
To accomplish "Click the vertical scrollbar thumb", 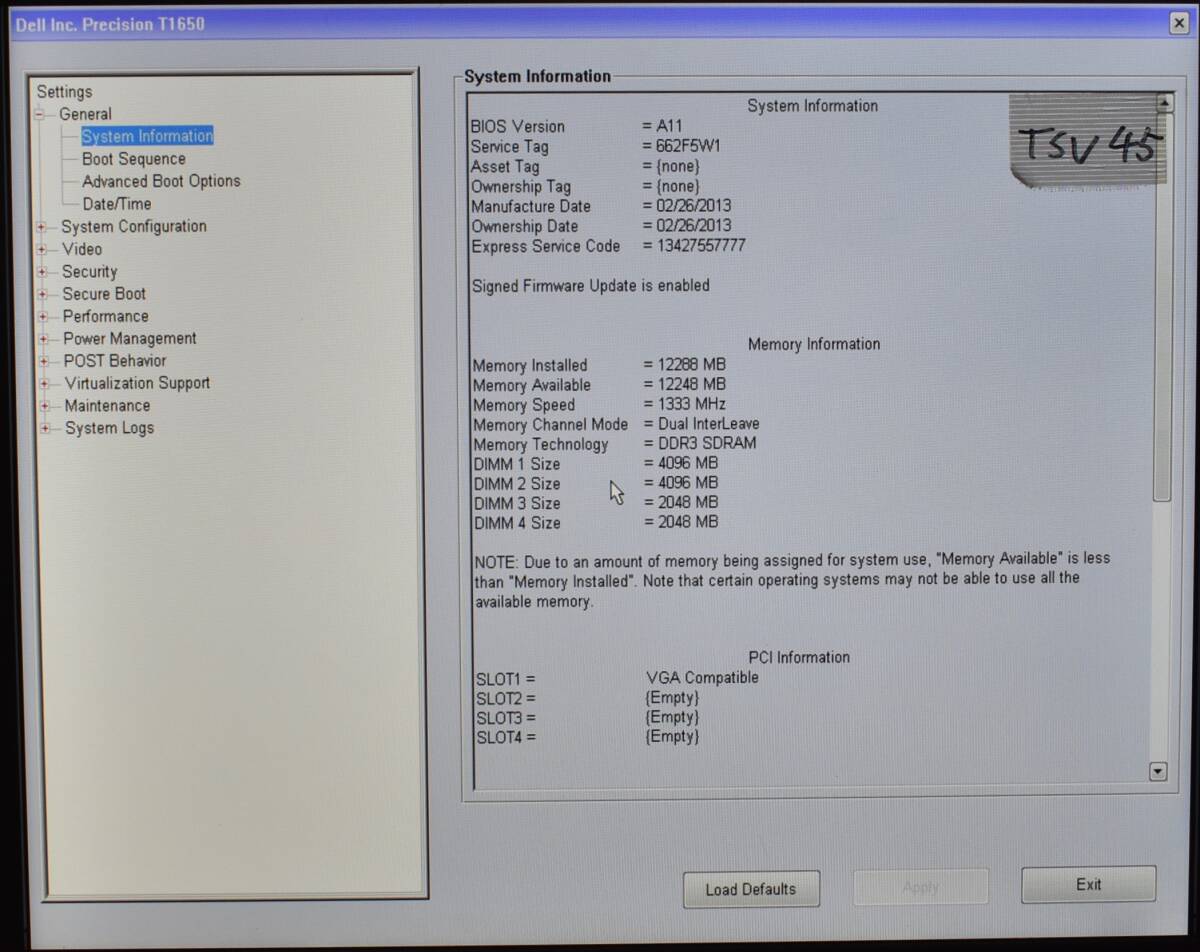I will pyautogui.click(x=1162, y=306).
